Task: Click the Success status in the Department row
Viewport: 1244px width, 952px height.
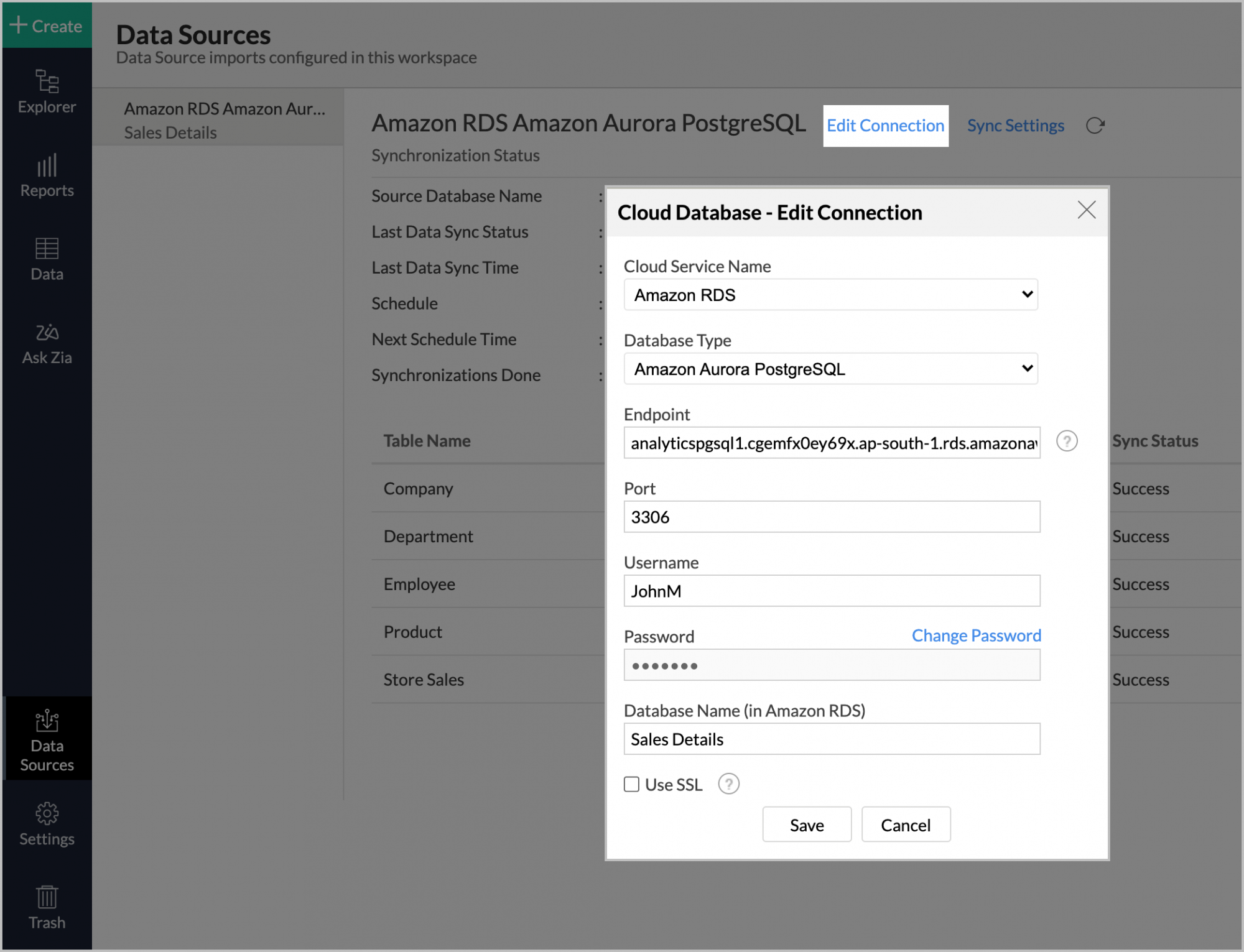Action: coord(1140,537)
